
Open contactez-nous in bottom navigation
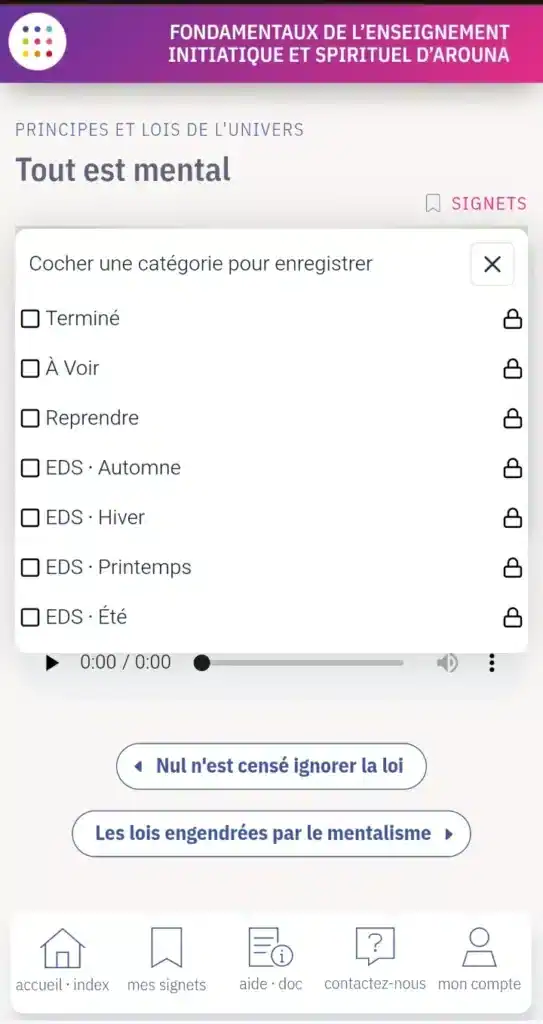pyautogui.click(x=375, y=959)
